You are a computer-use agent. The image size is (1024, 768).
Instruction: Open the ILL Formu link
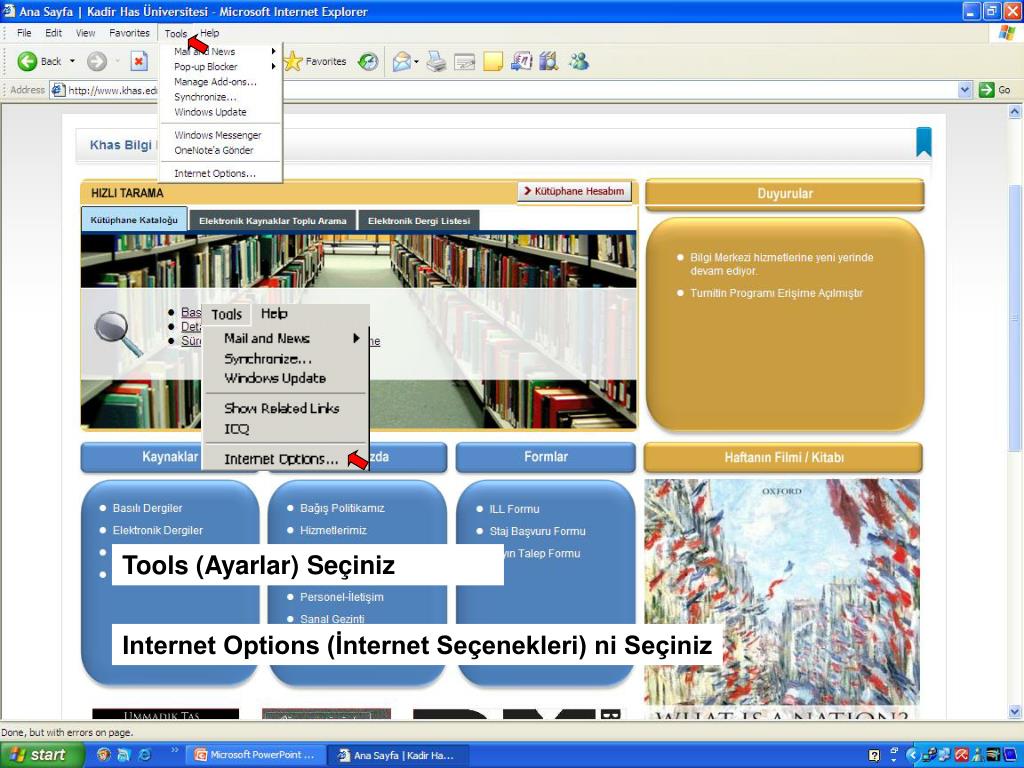(x=515, y=509)
